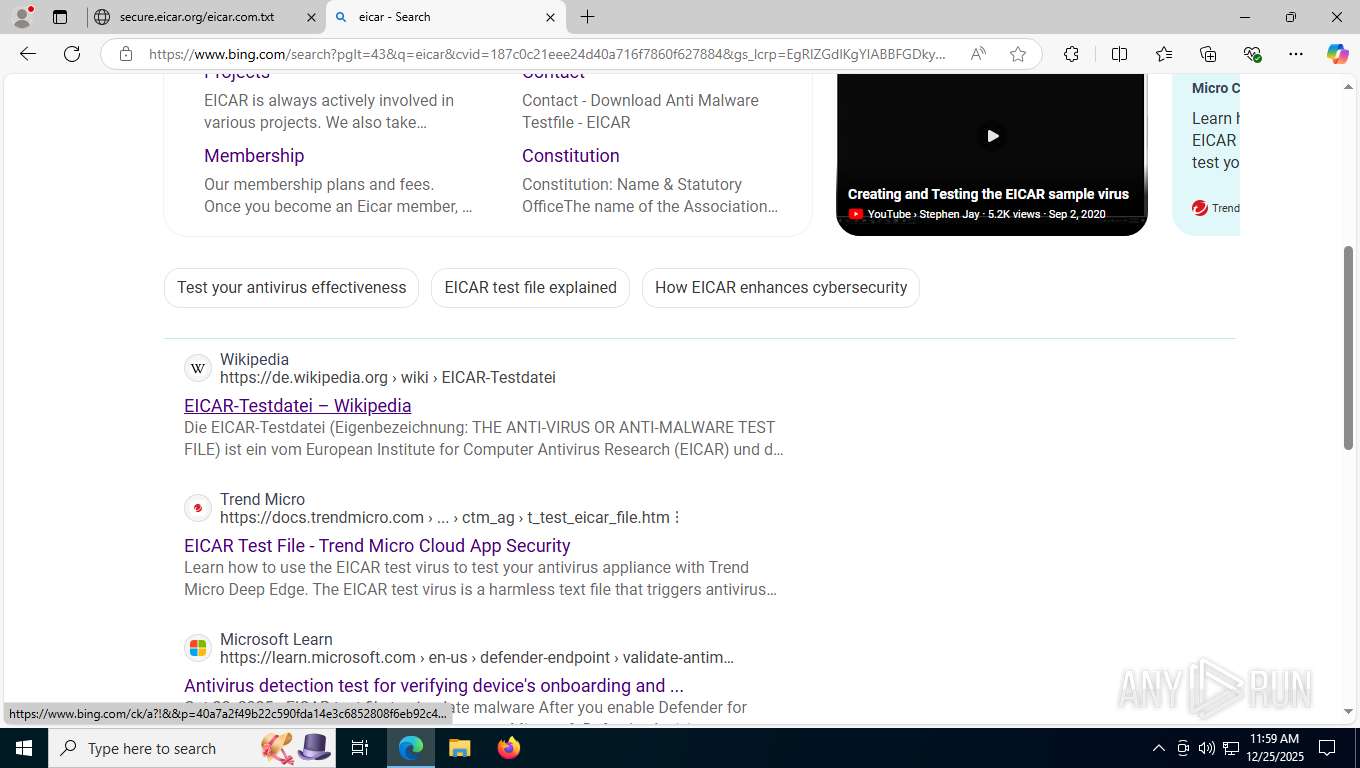Launch Firefox from the taskbar

[x=508, y=748]
